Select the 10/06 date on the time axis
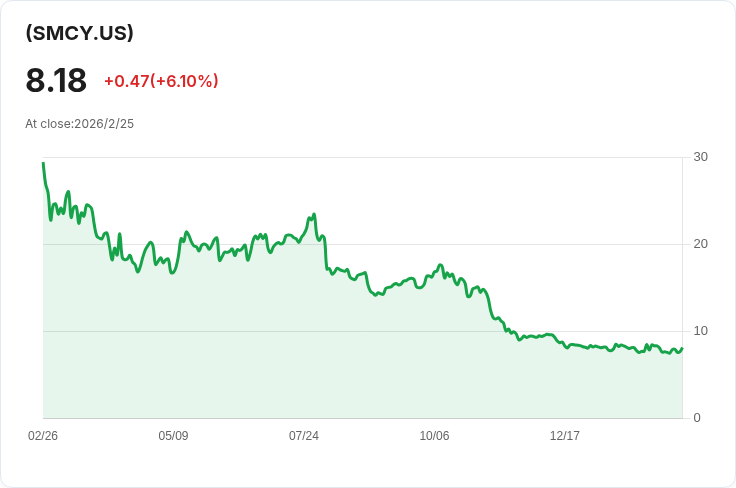Screen dimensions: 736x488 (434, 436)
